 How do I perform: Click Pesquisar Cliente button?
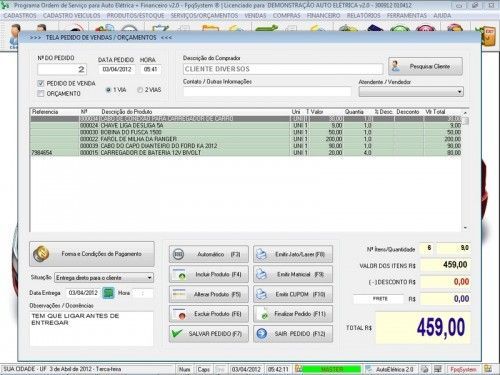click(x=425, y=66)
